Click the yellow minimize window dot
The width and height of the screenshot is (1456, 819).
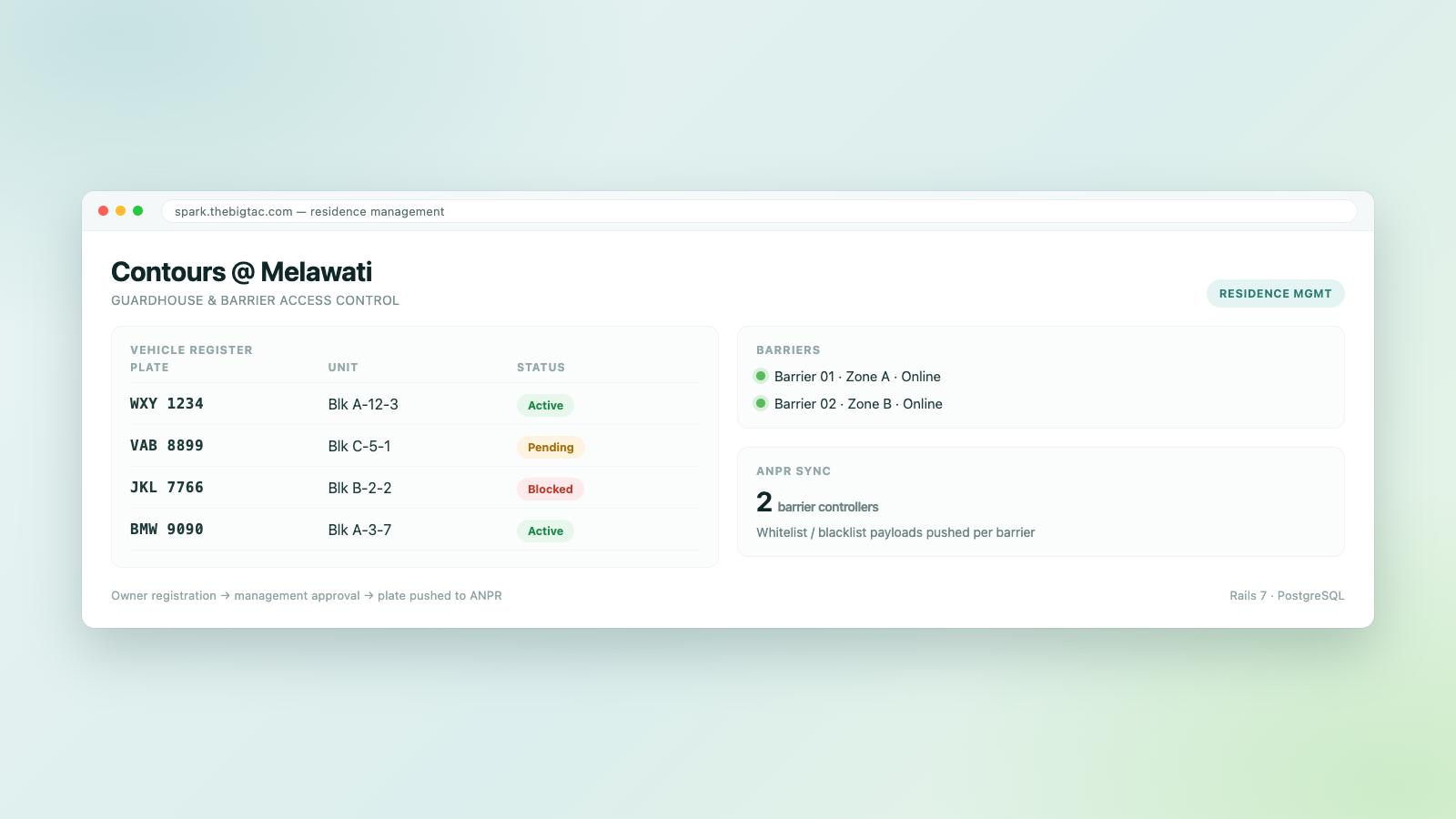click(x=120, y=211)
